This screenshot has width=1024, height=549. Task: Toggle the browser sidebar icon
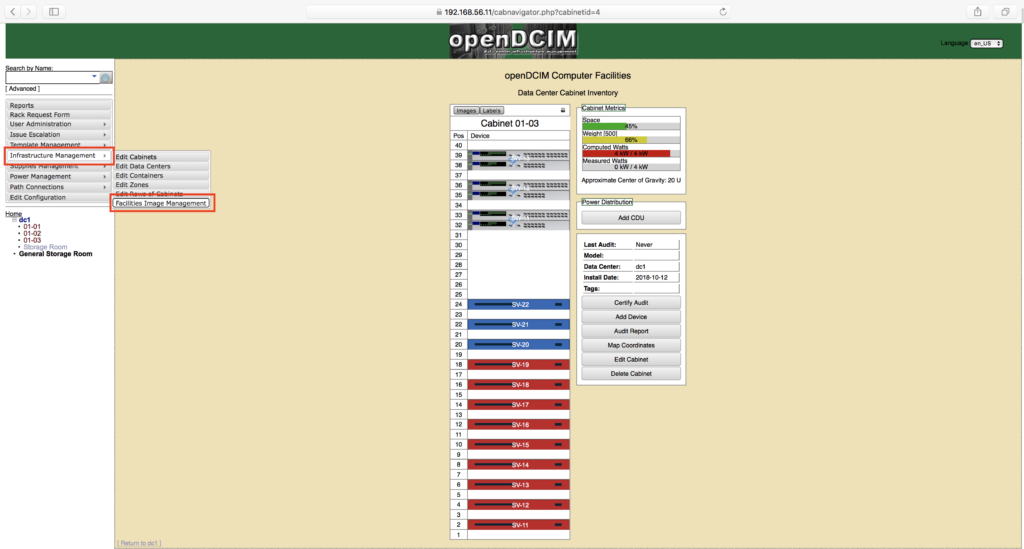54,12
